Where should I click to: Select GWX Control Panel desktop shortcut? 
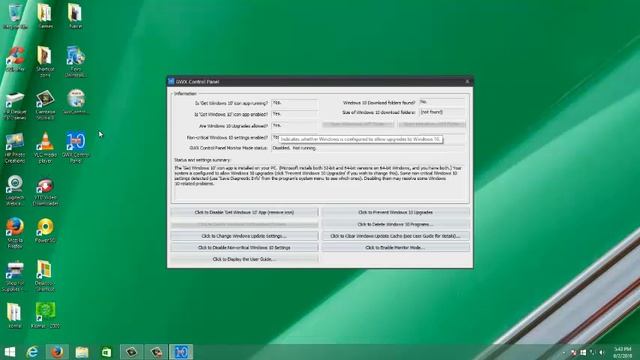[76, 148]
